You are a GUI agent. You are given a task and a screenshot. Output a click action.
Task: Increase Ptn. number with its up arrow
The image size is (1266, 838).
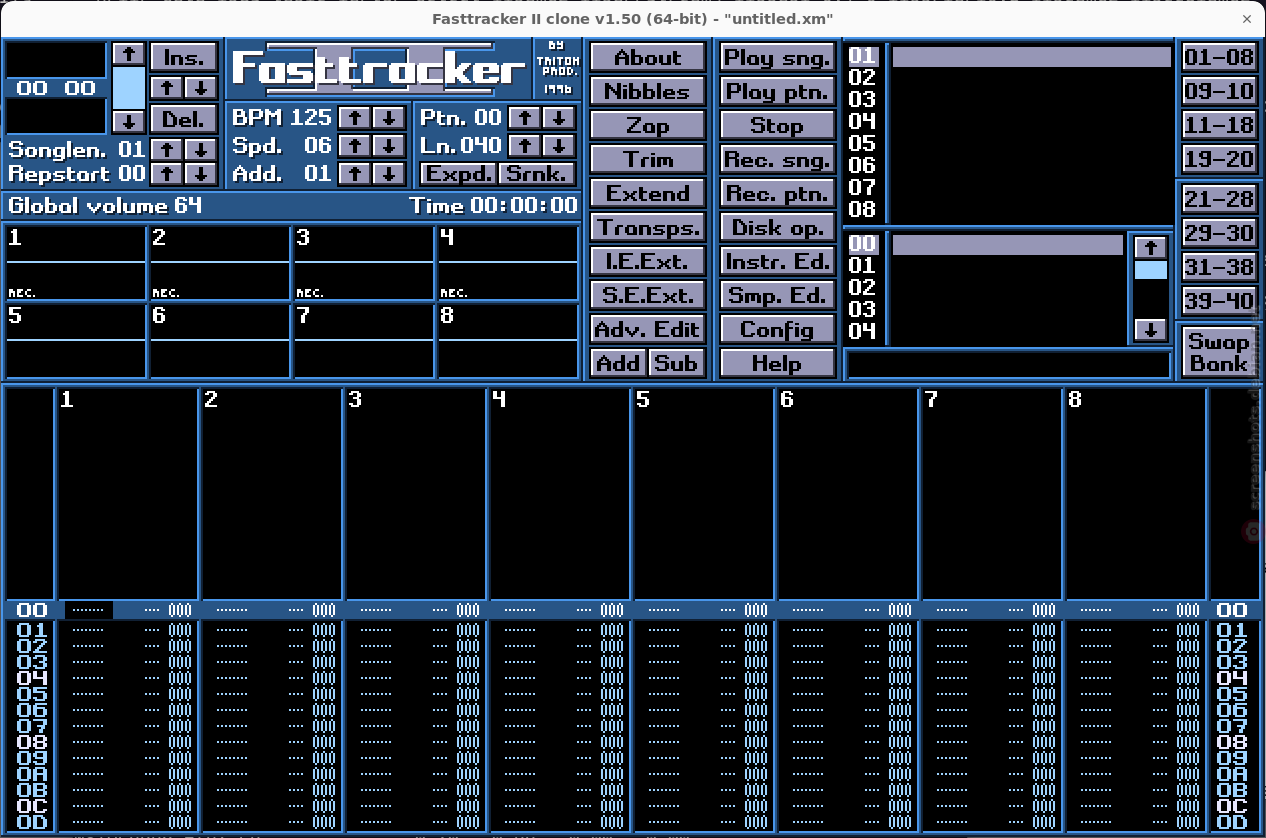click(x=525, y=117)
